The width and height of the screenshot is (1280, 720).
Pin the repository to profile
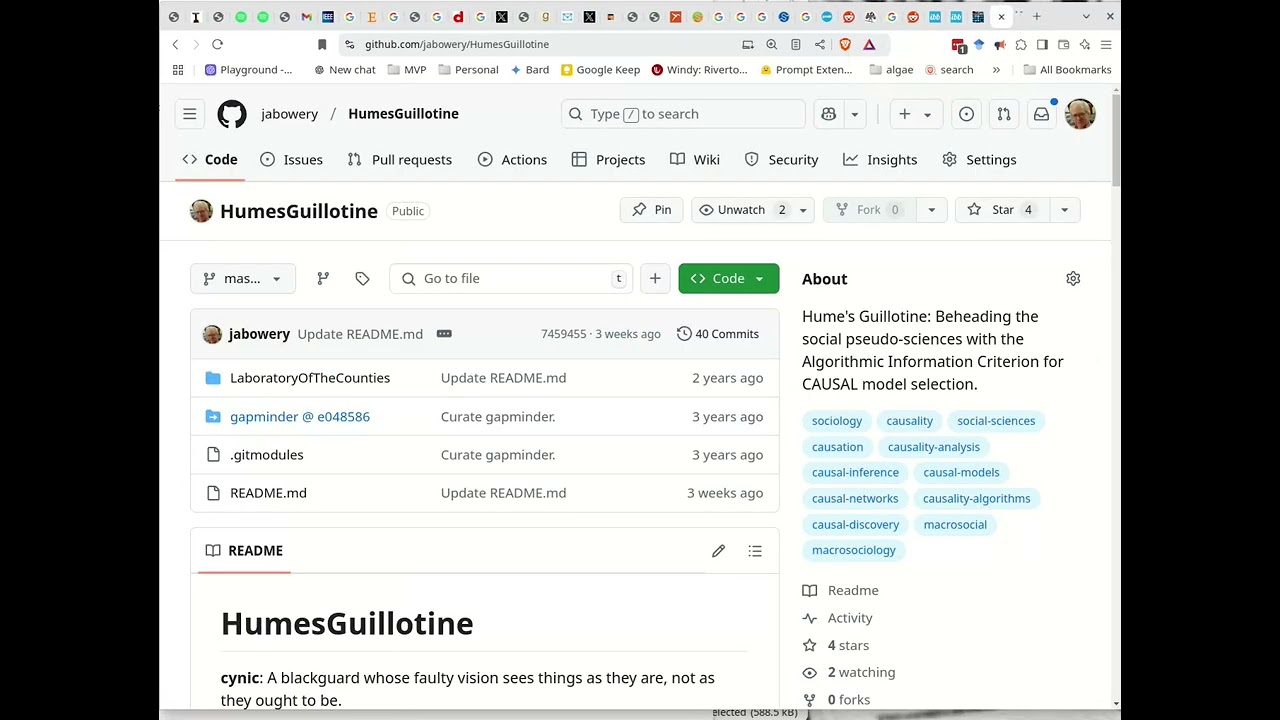point(651,210)
